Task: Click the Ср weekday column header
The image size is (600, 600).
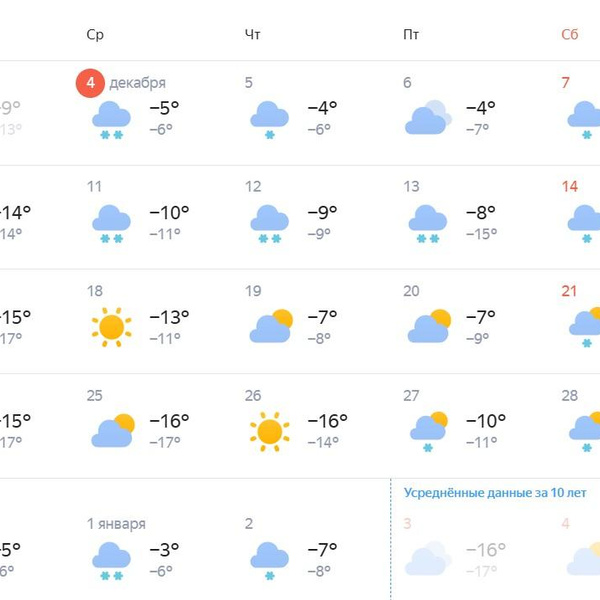Action: coord(95,34)
